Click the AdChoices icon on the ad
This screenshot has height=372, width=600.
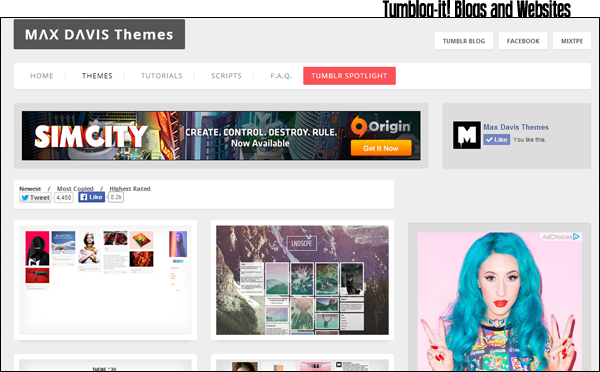[x=576, y=237]
